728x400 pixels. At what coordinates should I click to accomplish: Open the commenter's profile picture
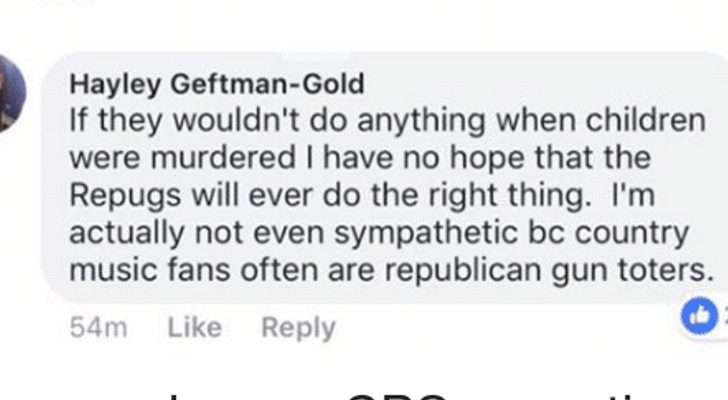(12, 92)
